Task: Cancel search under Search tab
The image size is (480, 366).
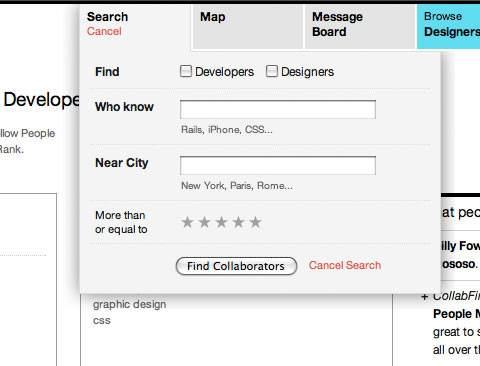Action: click(x=104, y=31)
